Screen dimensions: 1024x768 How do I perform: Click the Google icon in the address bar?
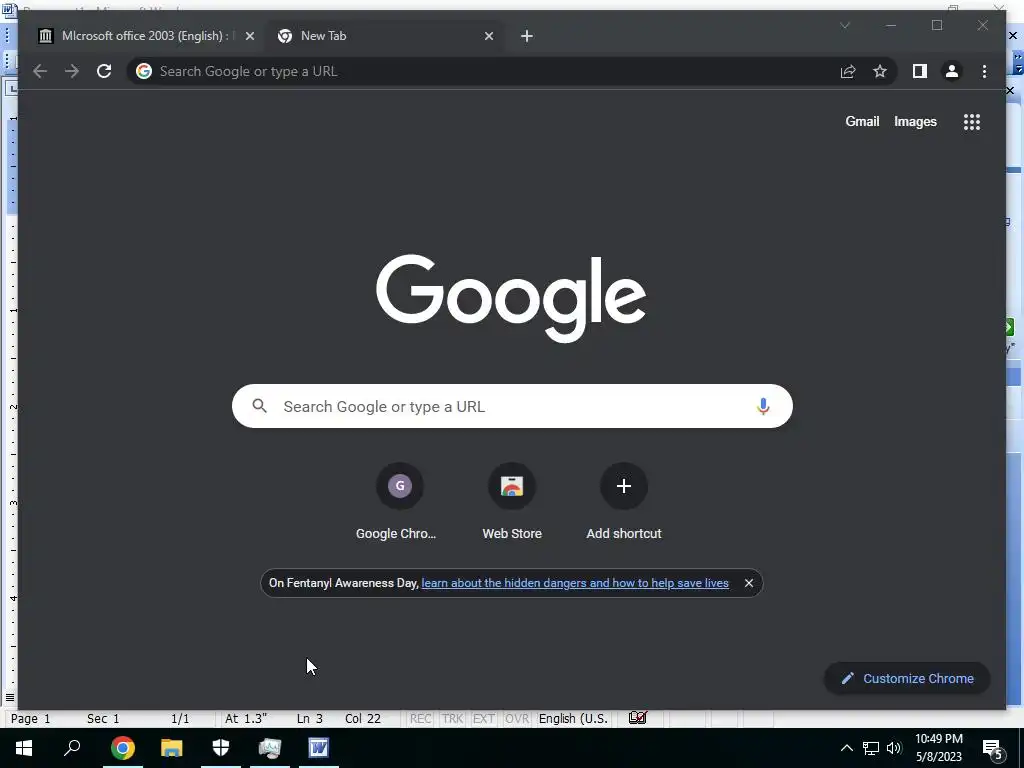144,71
